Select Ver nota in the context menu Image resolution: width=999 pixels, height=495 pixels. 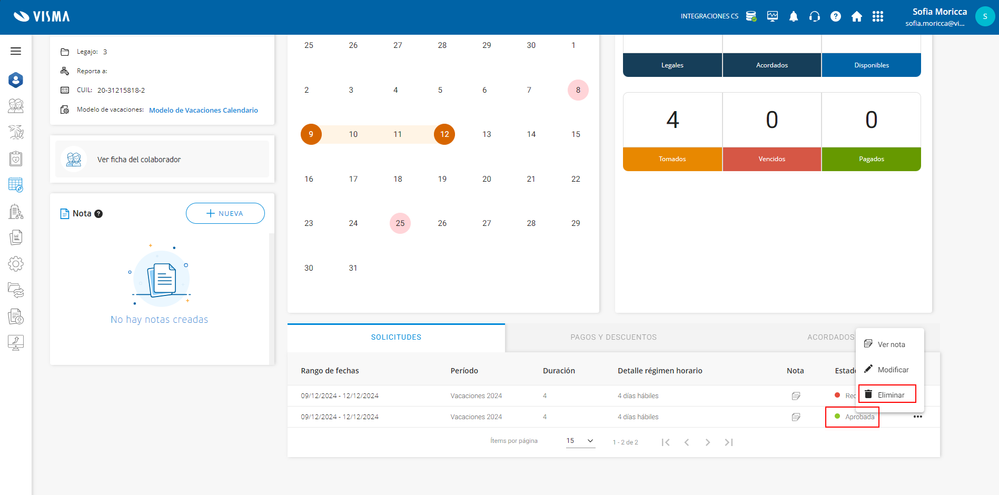[x=890, y=344]
